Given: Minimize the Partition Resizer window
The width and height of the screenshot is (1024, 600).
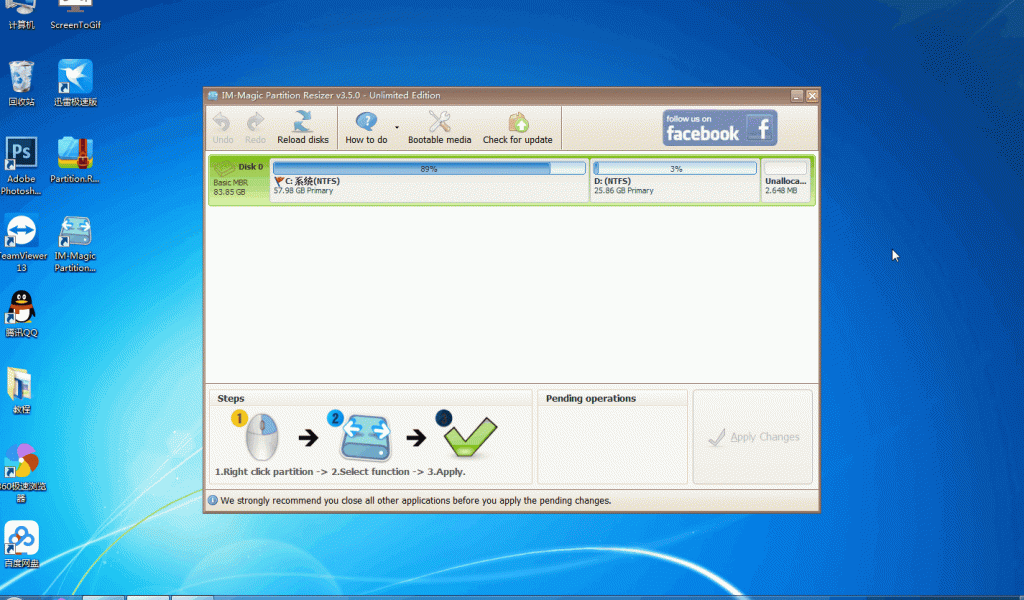Looking at the screenshot, I should click(x=797, y=96).
